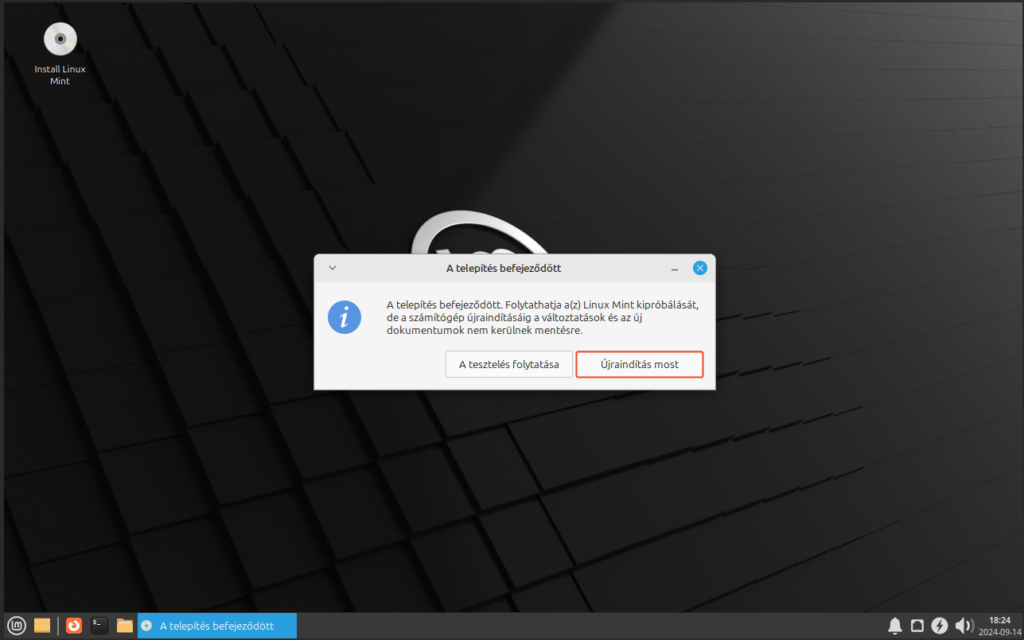Click the dialog message text paragraph
The width and height of the screenshot is (1024, 640).
(543, 317)
